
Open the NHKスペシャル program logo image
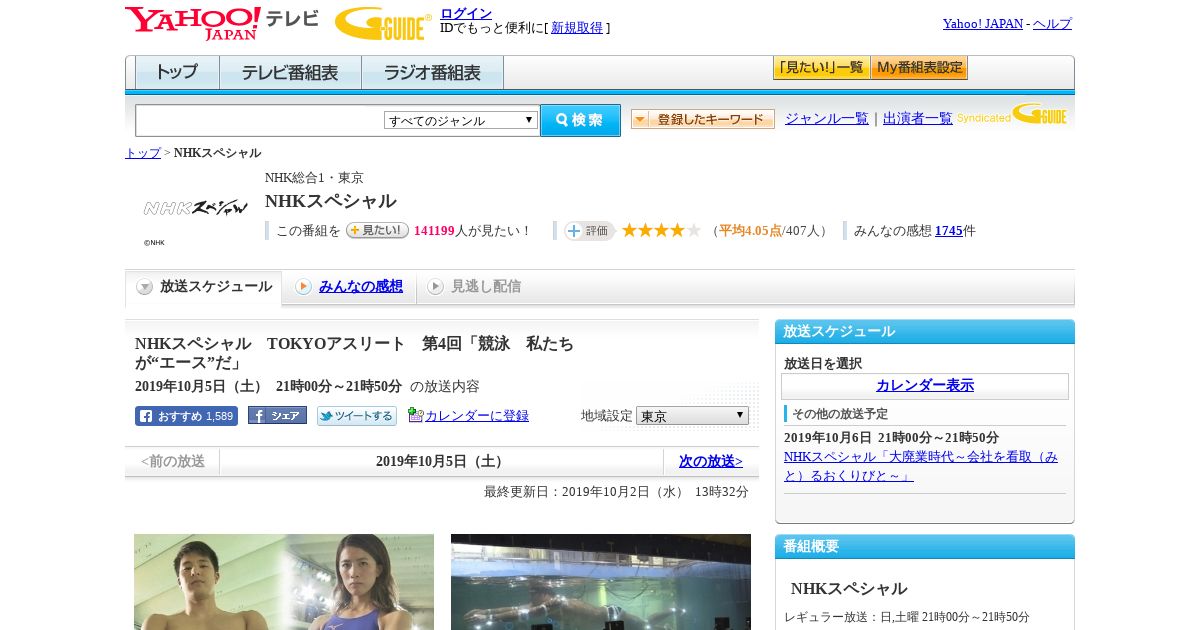click(x=195, y=208)
